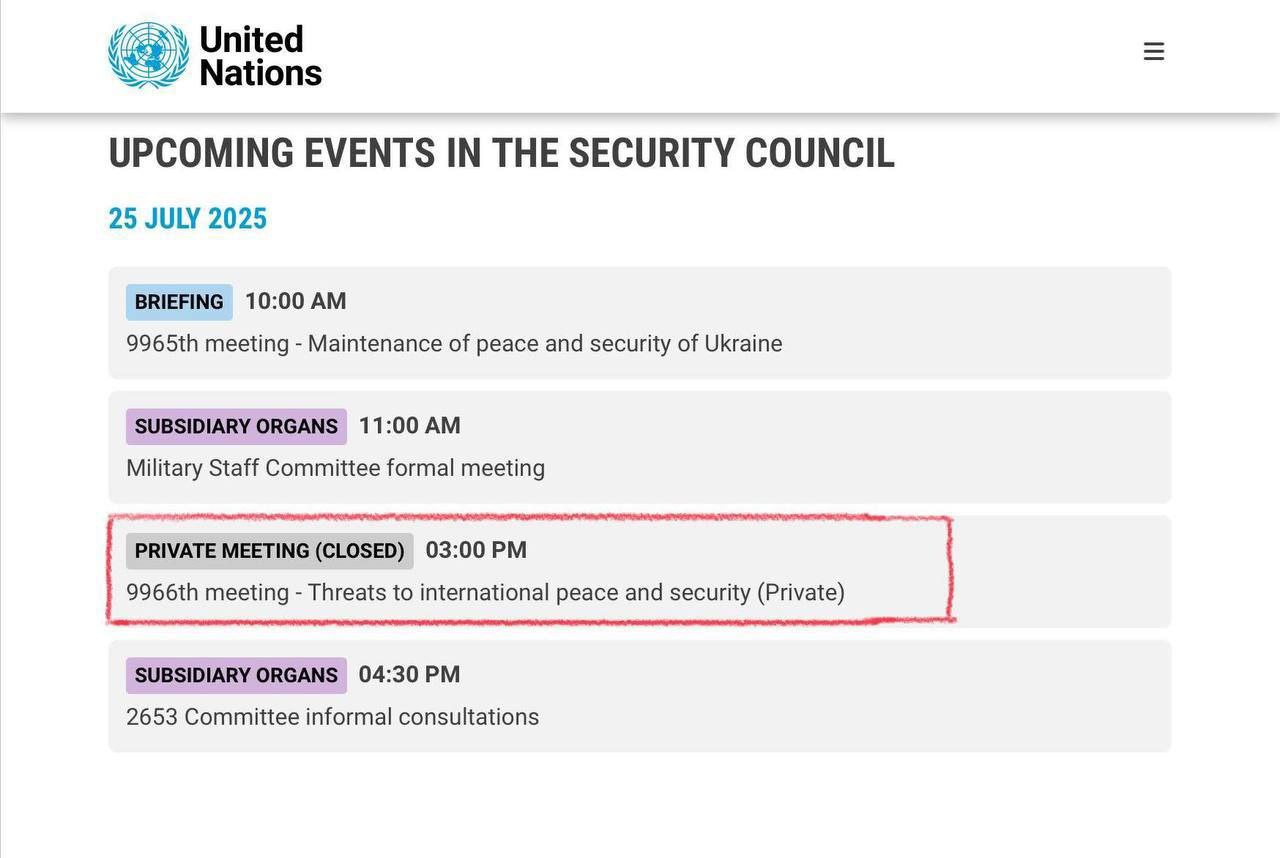Click the United Nations emblem logo

[x=148, y=55]
